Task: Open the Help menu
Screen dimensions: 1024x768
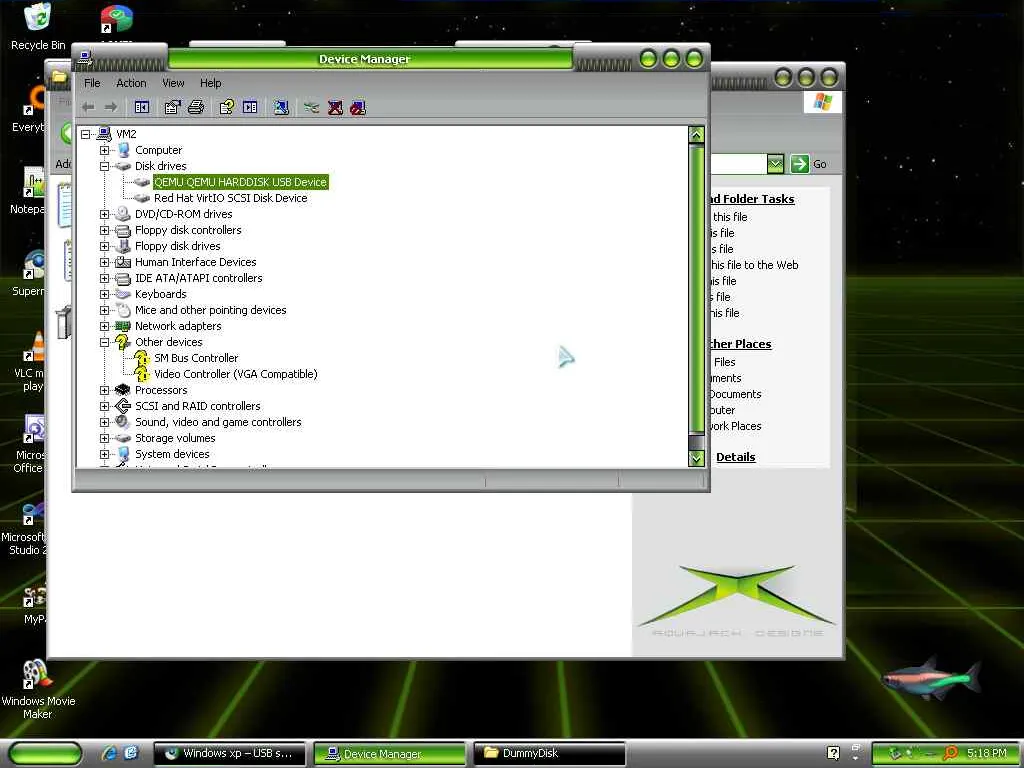Action: click(x=210, y=83)
